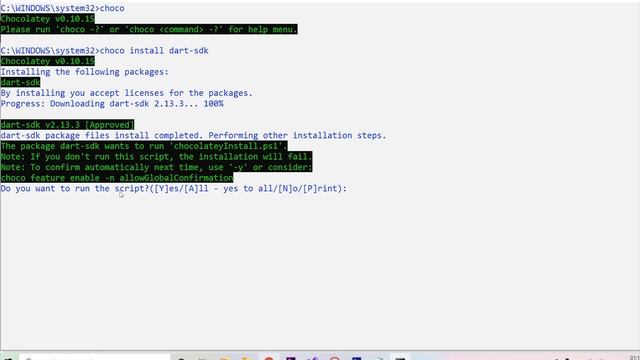Click the first 'Chocolatey v0.10.15' line
This screenshot has height=360, width=640.
click(x=47, y=19)
